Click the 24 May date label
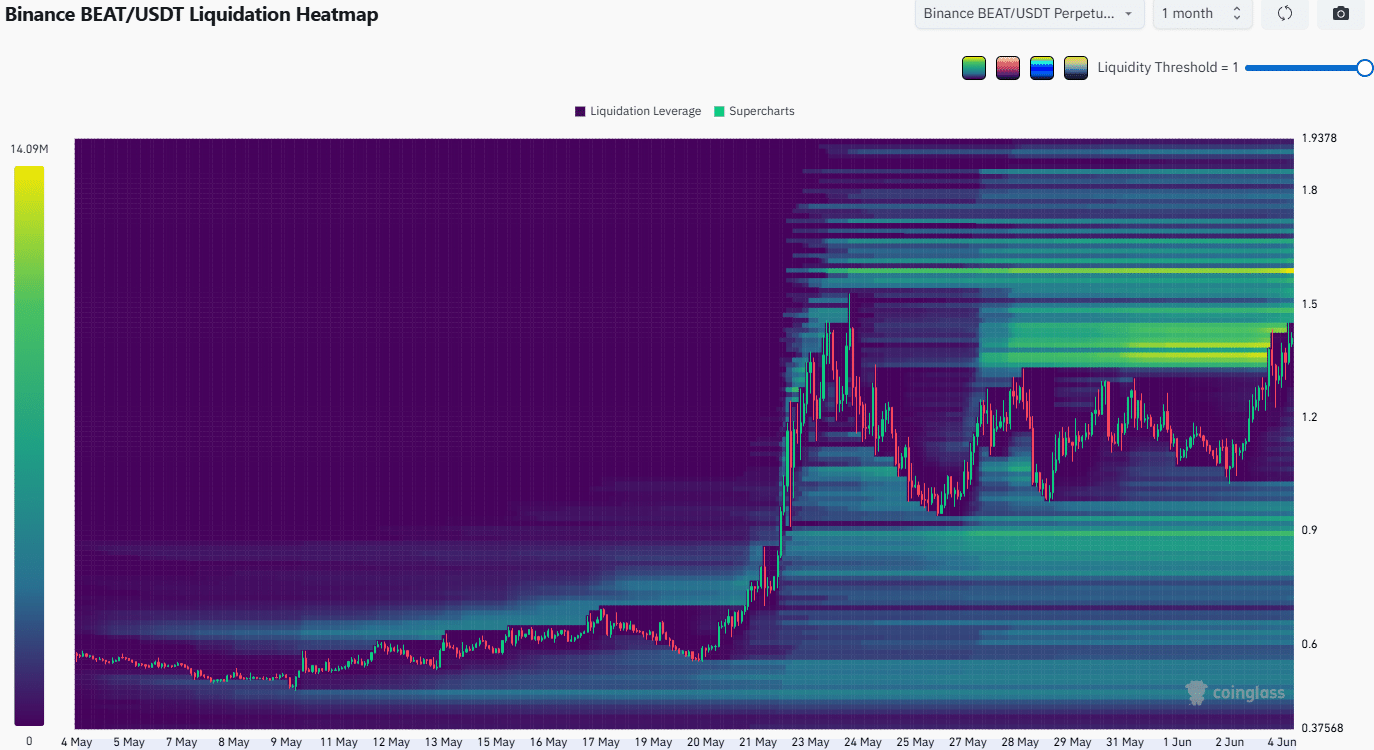 click(x=864, y=742)
